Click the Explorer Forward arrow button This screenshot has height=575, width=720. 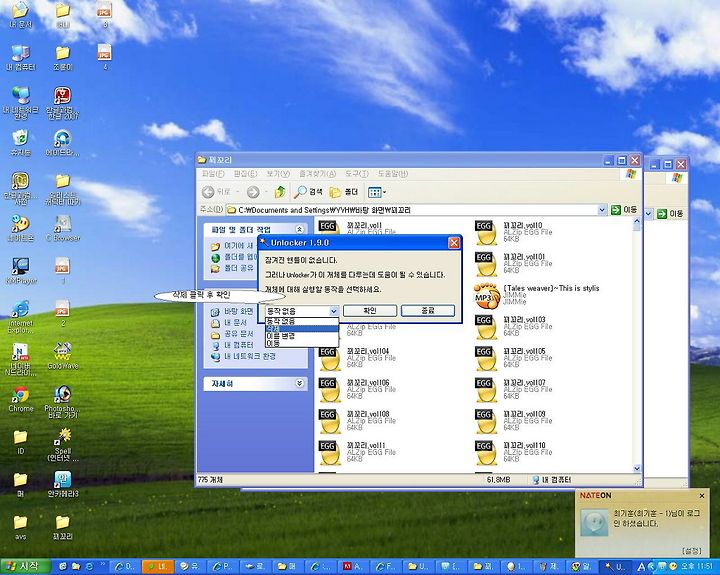pyautogui.click(x=253, y=192)
